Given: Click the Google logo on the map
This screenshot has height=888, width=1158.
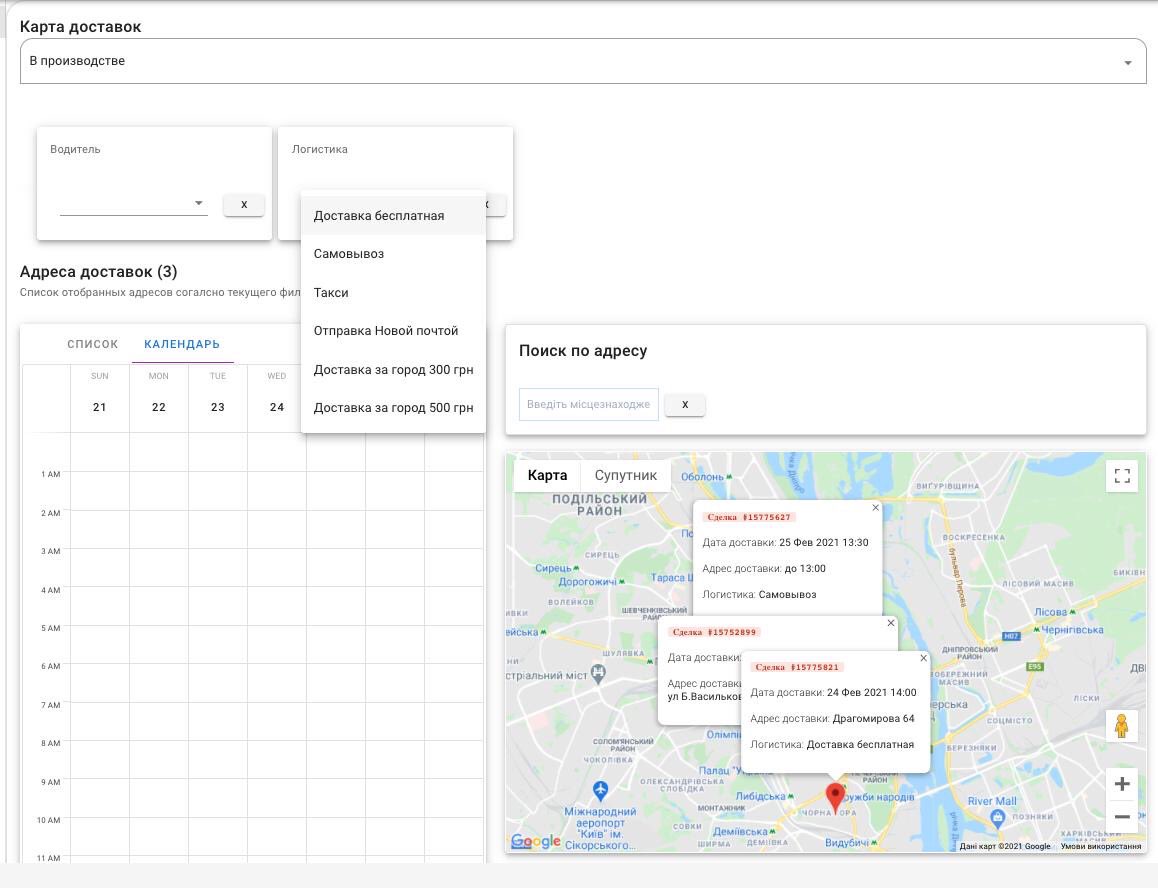Looking at the screenshot, I should 535,842.
